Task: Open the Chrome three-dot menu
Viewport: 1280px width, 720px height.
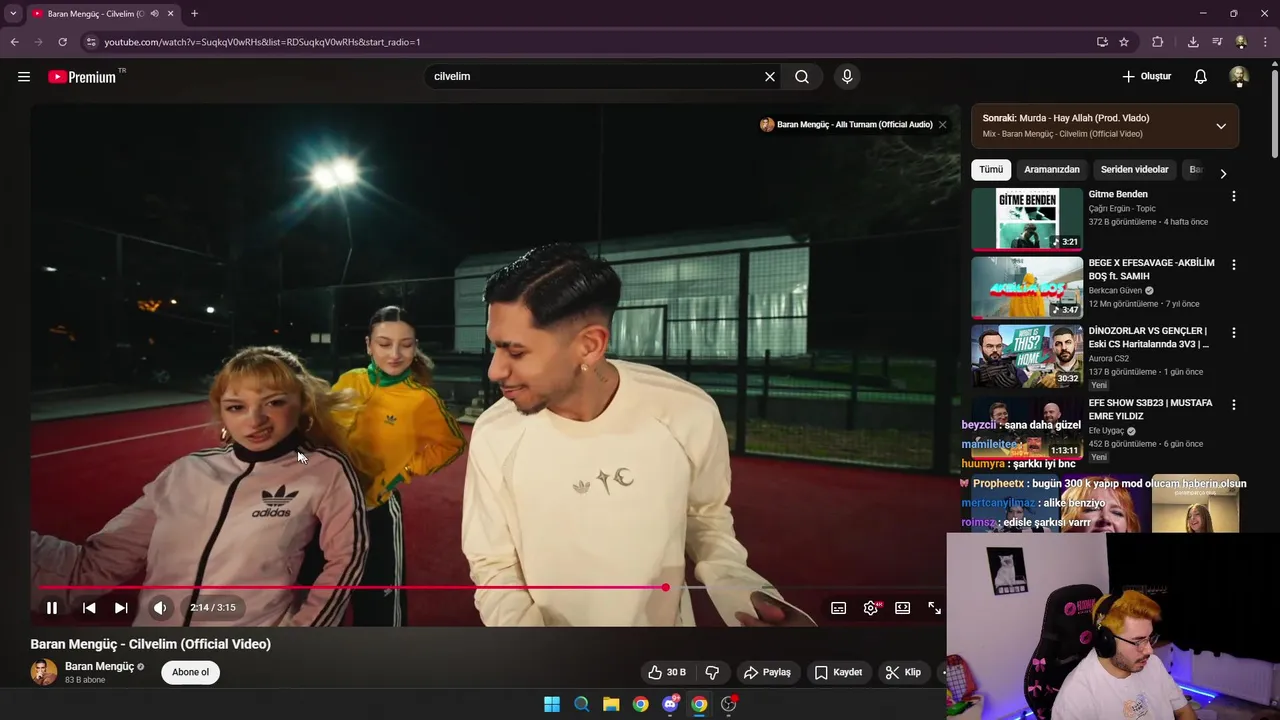Action: [x=1264, y=42]
